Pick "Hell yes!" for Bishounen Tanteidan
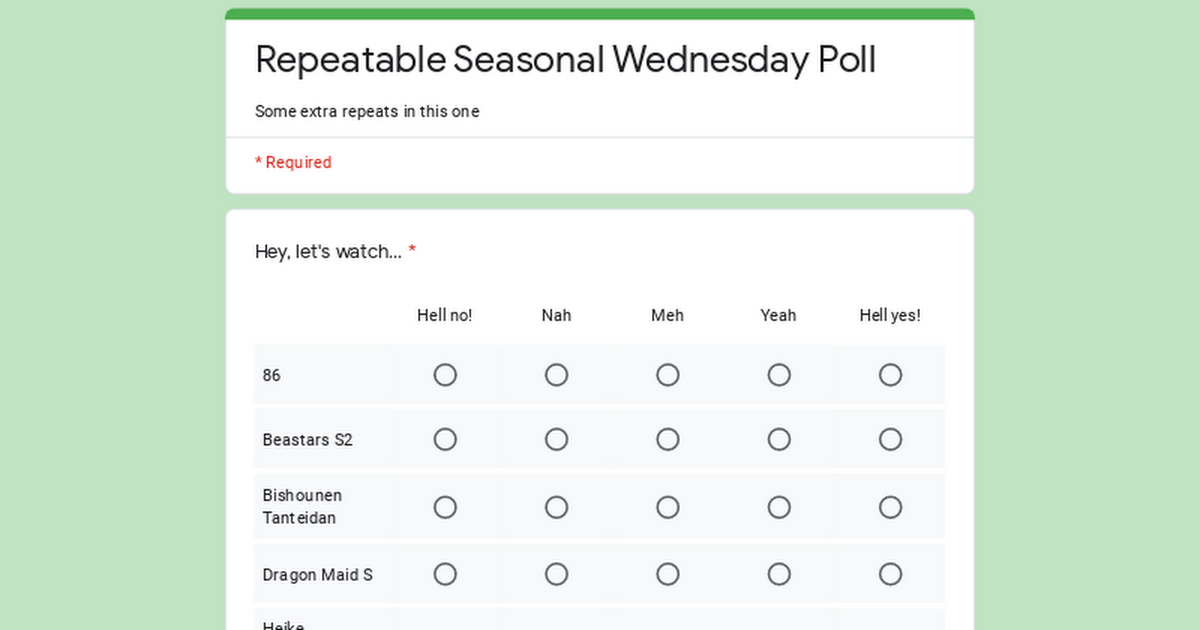 click(x=890, y=507)
